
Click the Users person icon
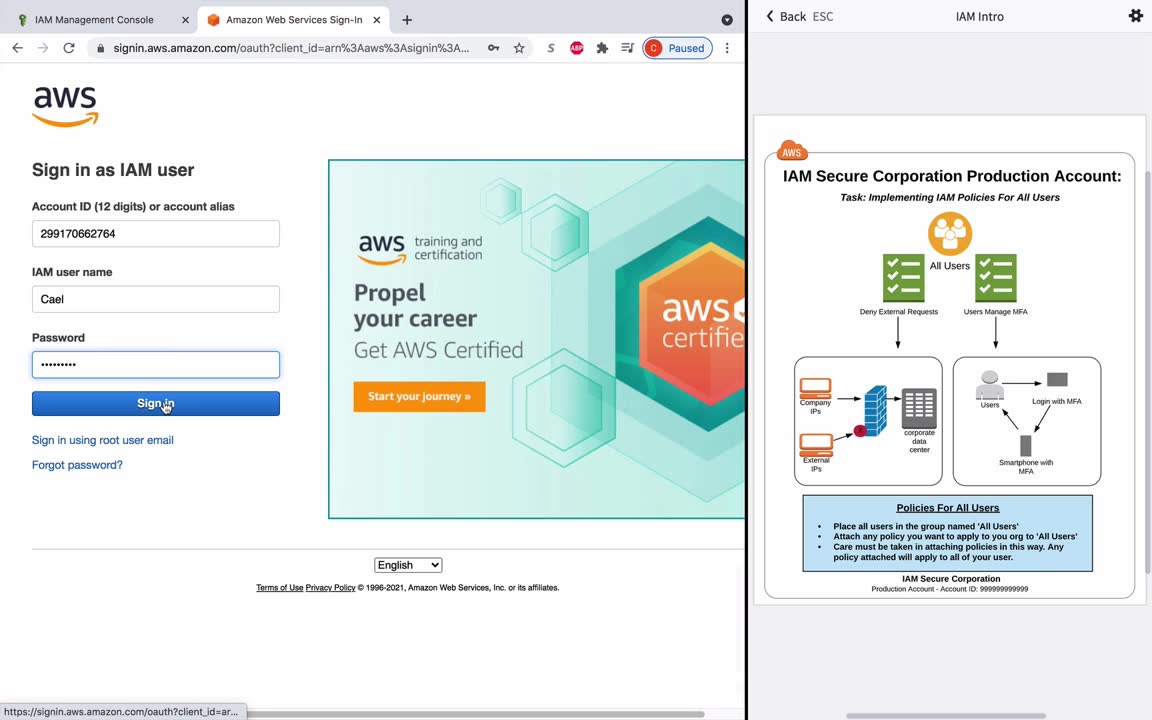click(990, 386)
